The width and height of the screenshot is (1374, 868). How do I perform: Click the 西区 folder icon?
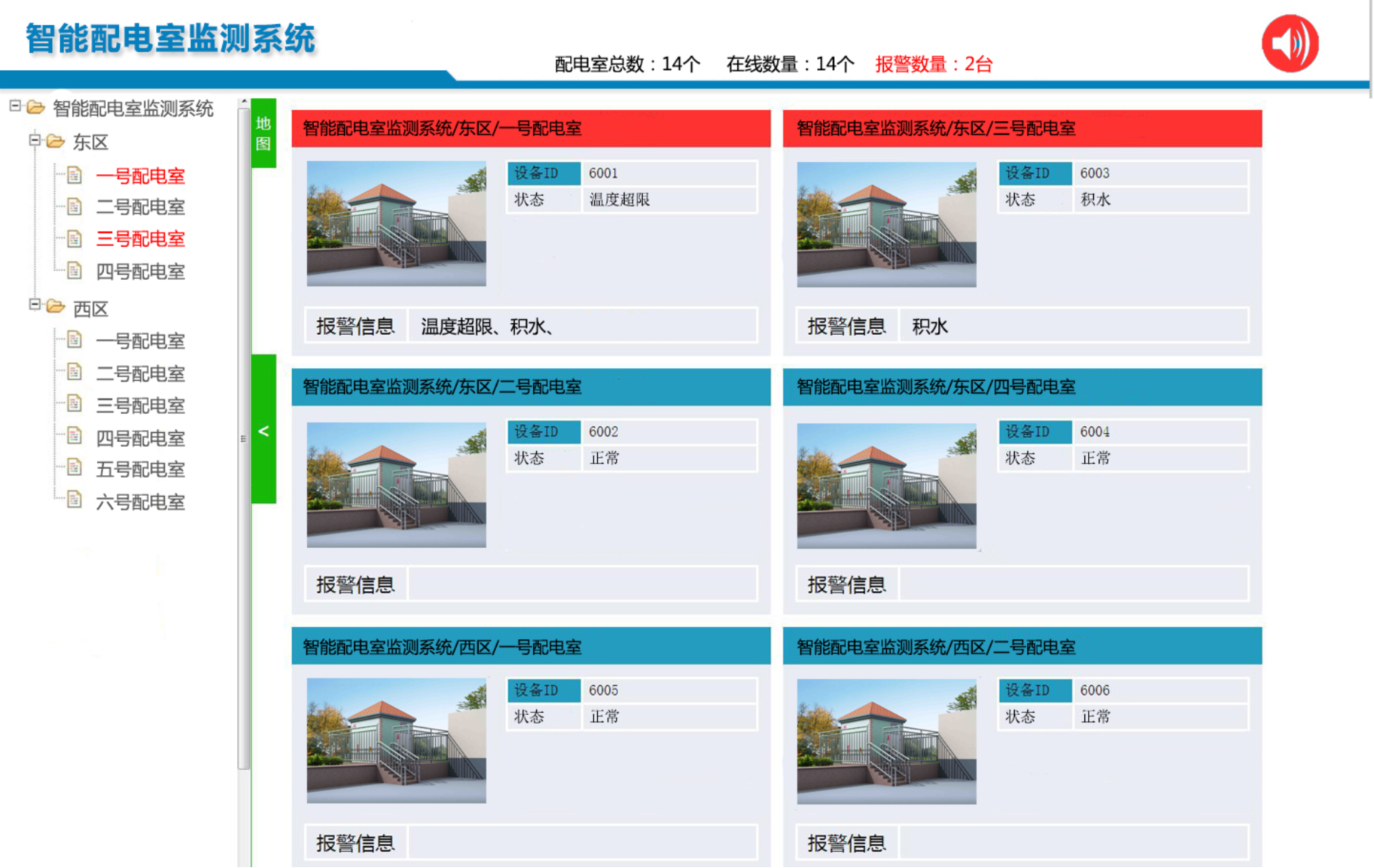pyautogui.click(x=55, y=307)
